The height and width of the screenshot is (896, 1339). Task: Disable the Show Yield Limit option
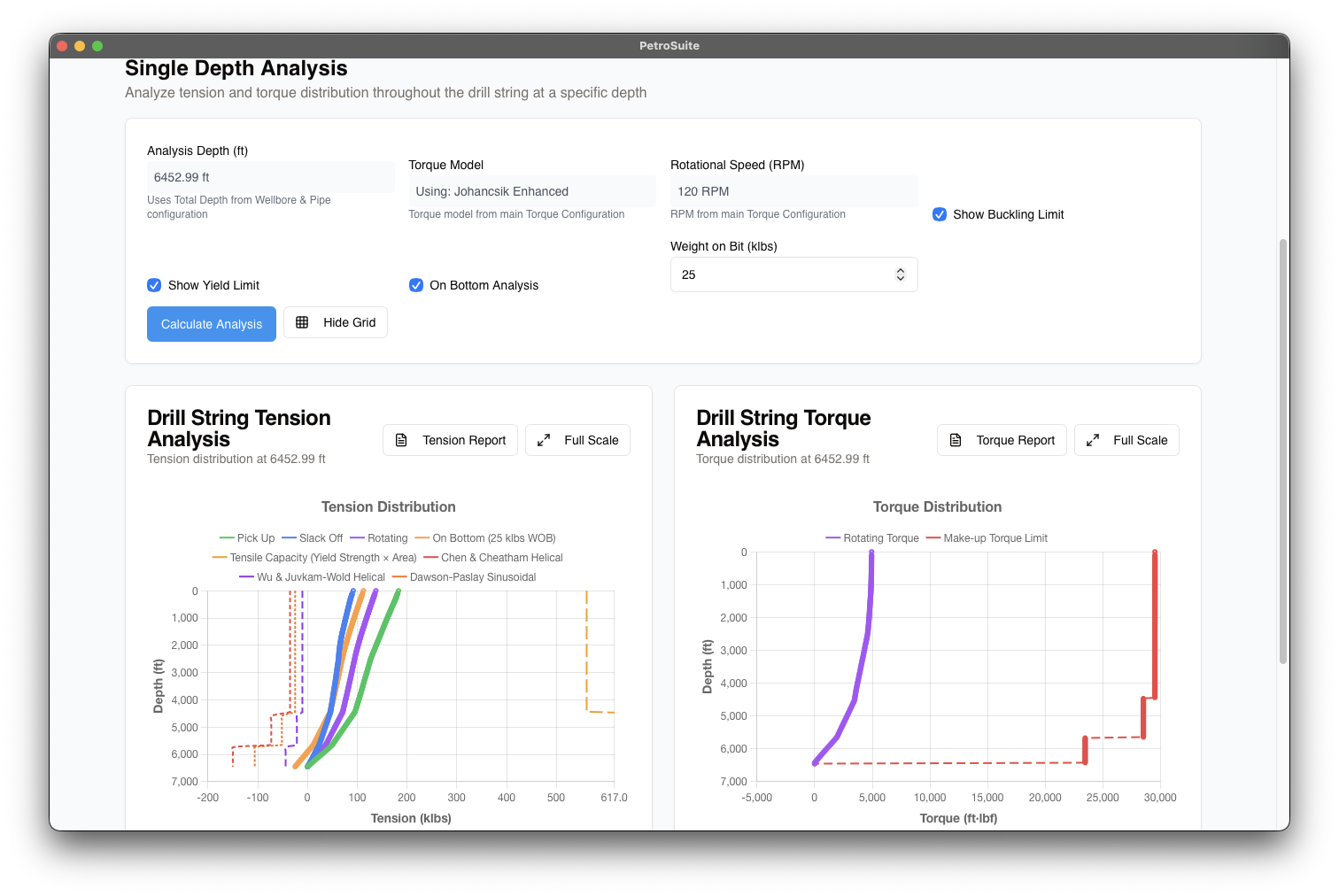tap(154, 285)
